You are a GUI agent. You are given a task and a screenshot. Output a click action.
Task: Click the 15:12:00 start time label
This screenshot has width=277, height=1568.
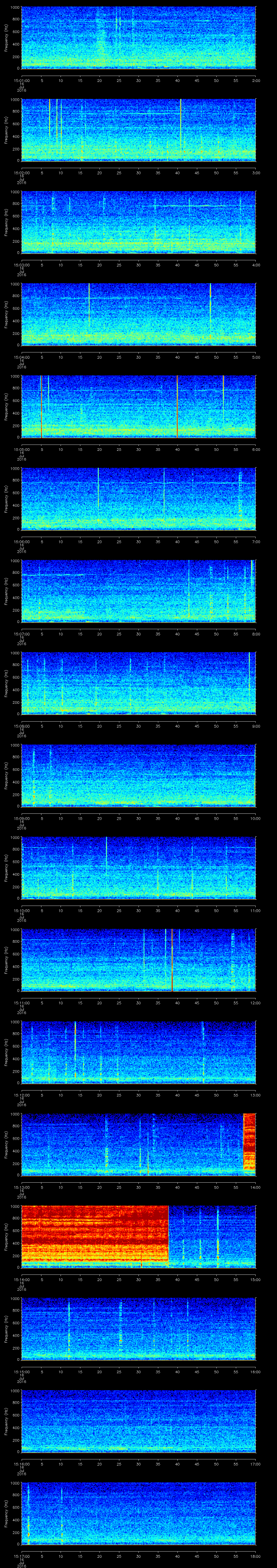[x=21, y=1095]
